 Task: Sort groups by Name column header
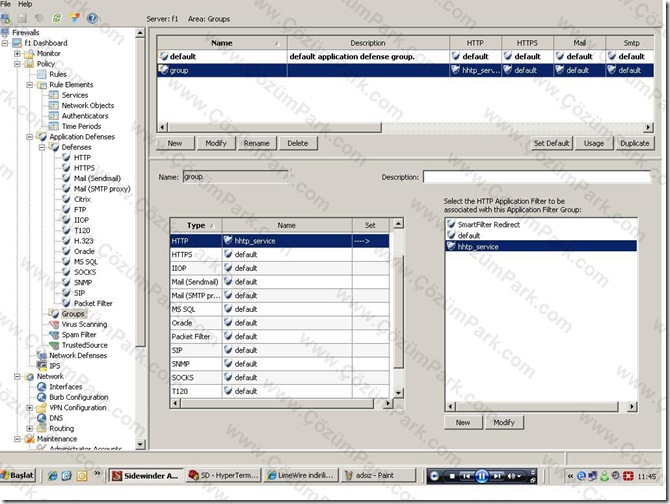(x=222, y=43)
